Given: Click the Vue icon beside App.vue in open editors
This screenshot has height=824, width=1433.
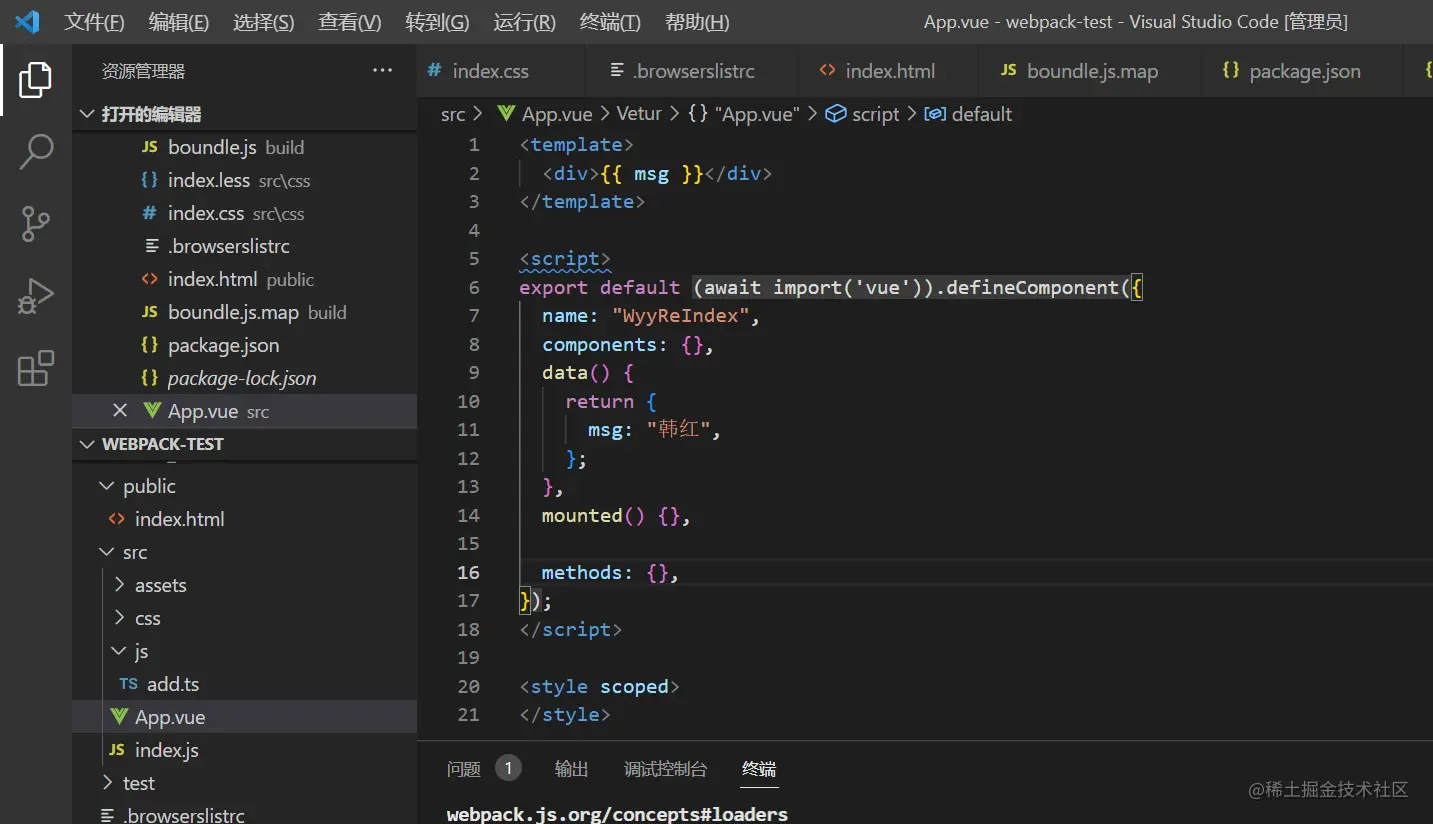Looking at the screenshot, I should click(x=152, y=411).
